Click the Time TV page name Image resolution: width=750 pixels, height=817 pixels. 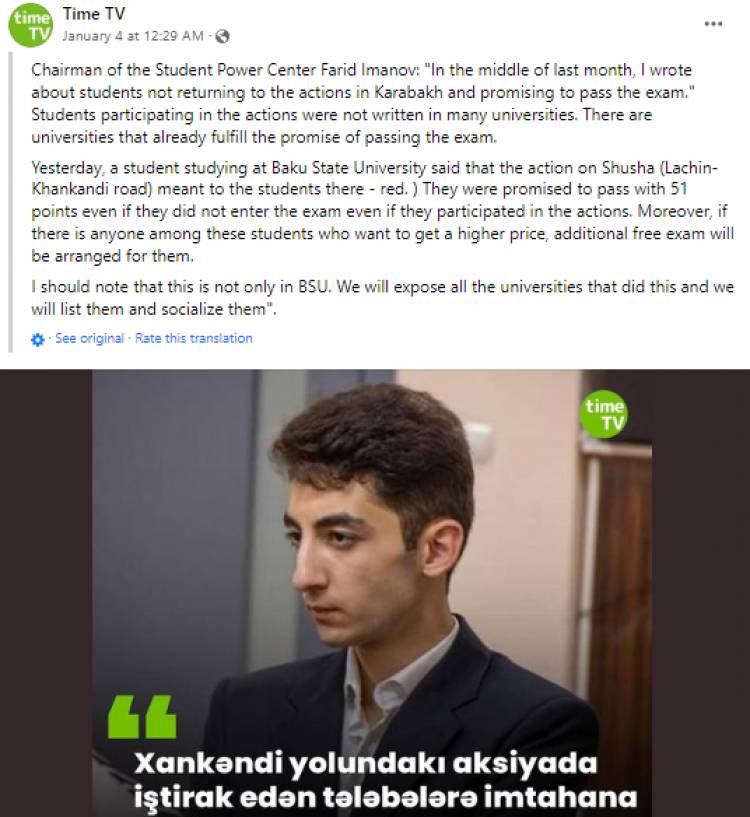pos(94,14)
